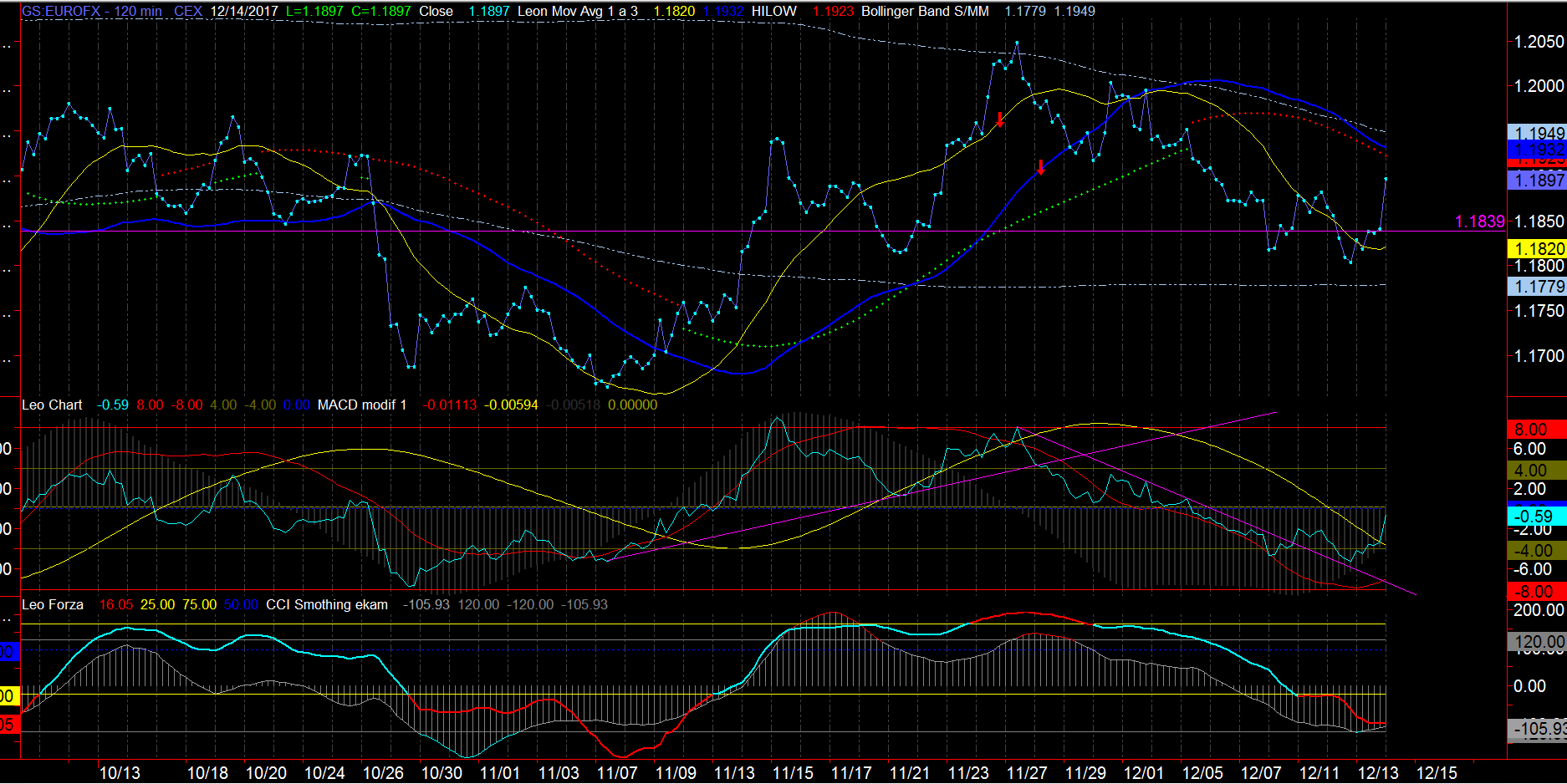The image size is (1567, 784).
Task: Click the yellow 75.00 Leo Forza value
Action: pyautogui.click(x=199, y=604)
